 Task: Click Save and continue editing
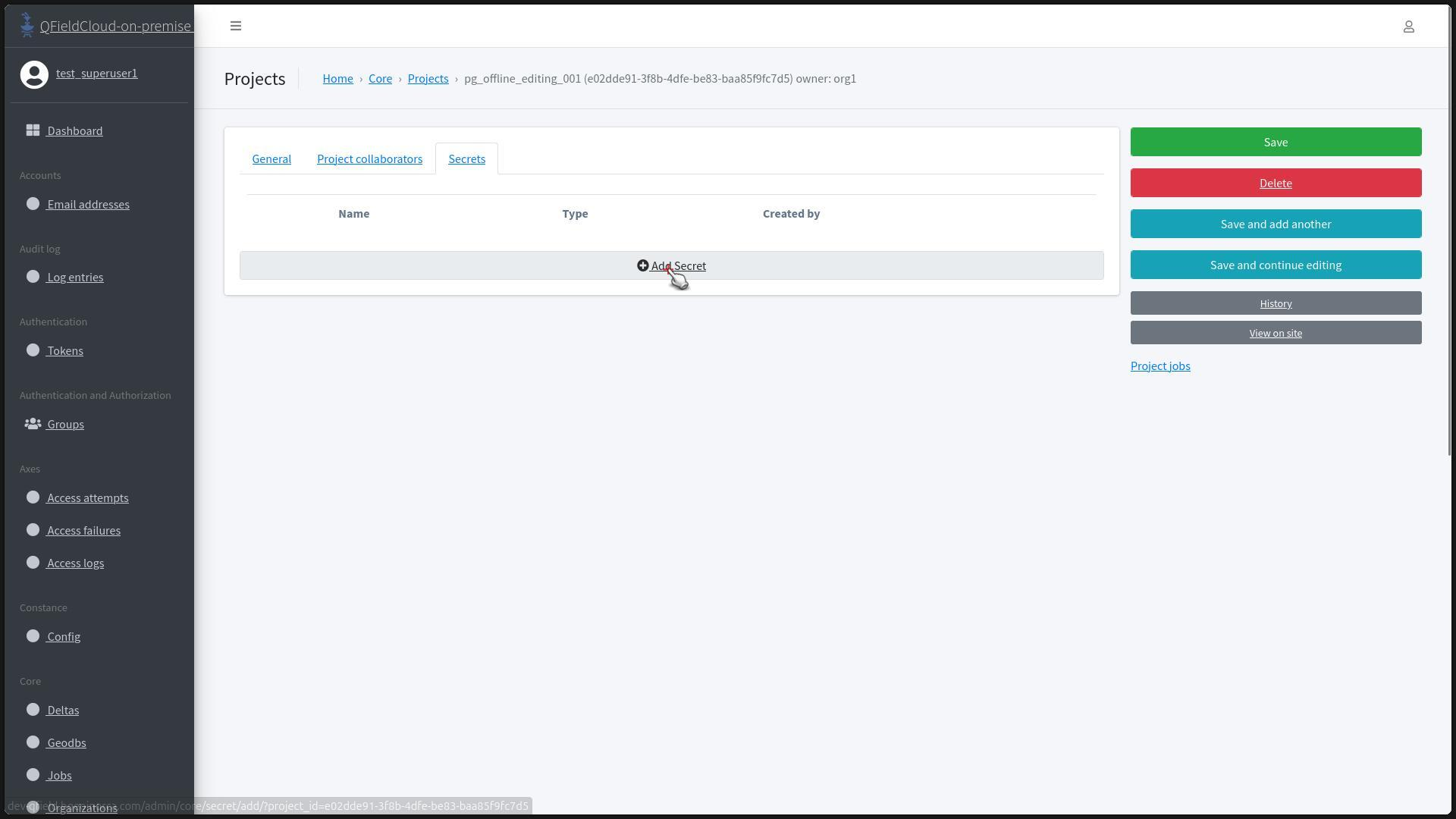(1276, 265)
